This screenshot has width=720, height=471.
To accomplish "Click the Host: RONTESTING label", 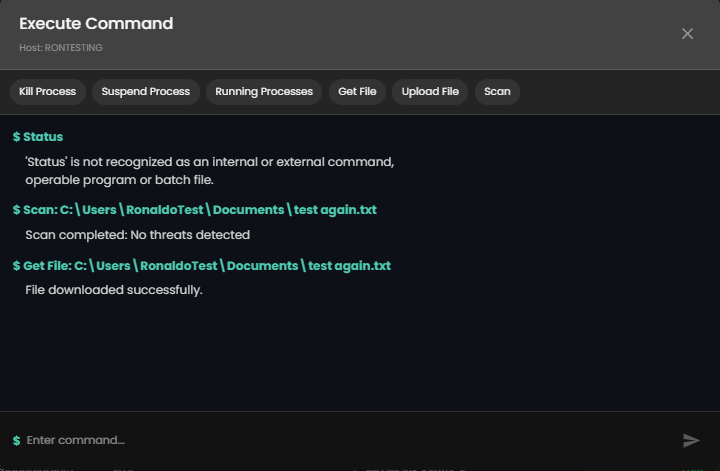I will 61,47.
